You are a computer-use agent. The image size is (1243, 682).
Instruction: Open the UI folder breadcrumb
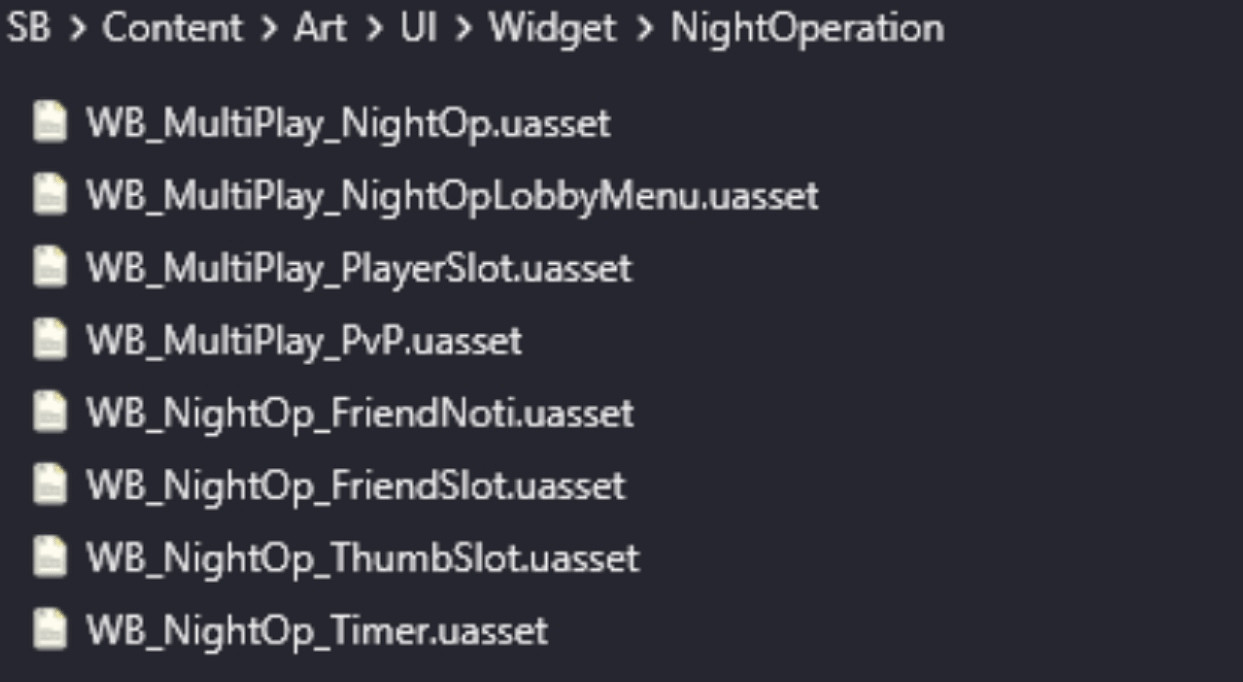[418, 28]
